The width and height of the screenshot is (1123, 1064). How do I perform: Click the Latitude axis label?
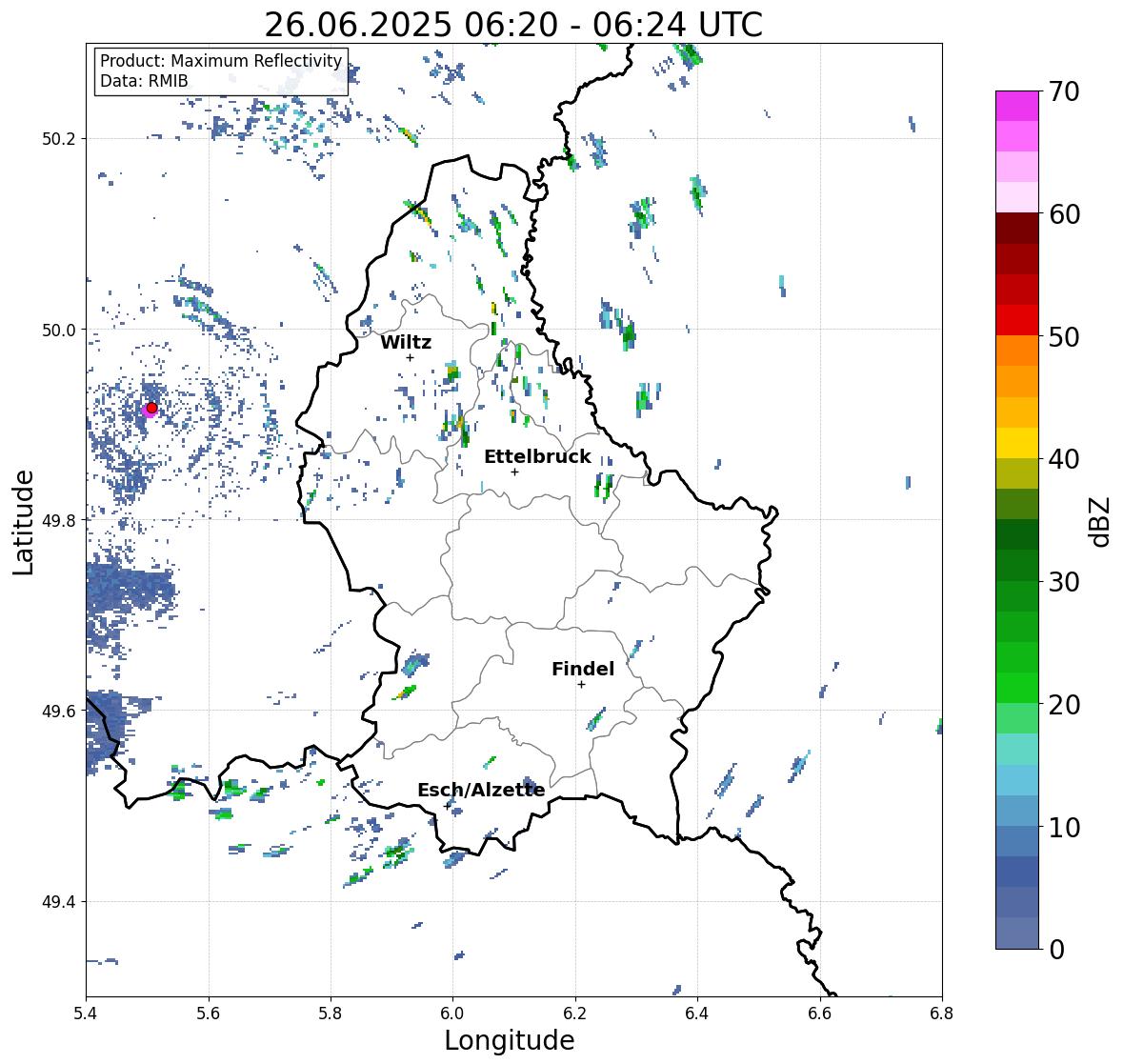click(23, 522)
